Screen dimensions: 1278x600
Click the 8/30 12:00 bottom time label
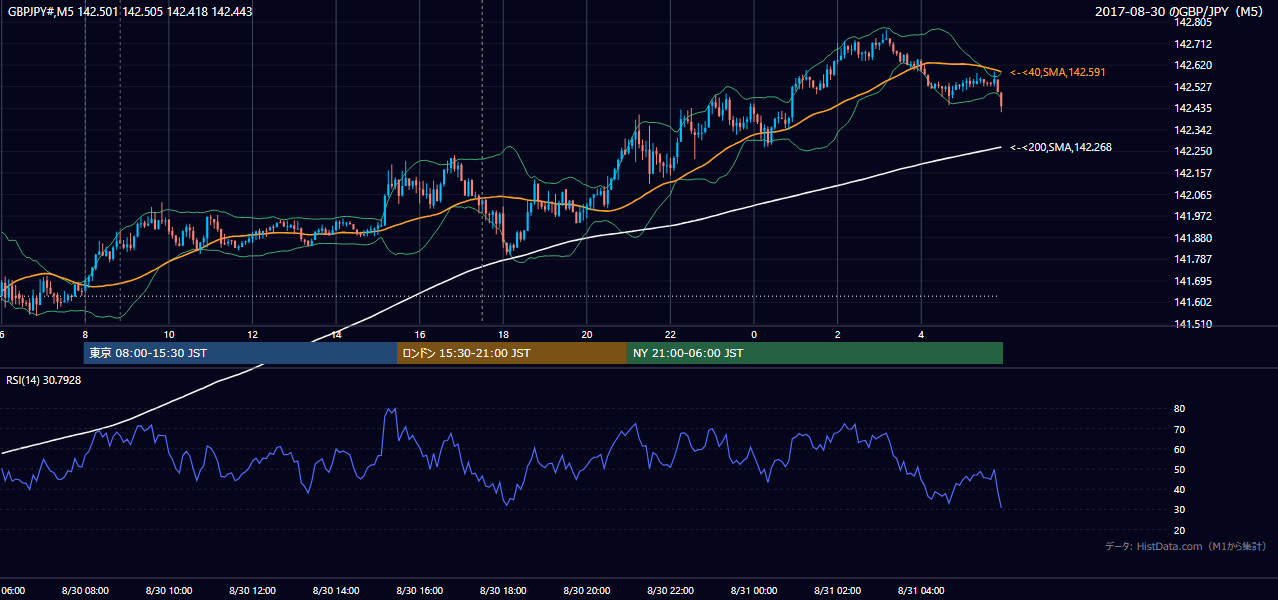[252, 591]
